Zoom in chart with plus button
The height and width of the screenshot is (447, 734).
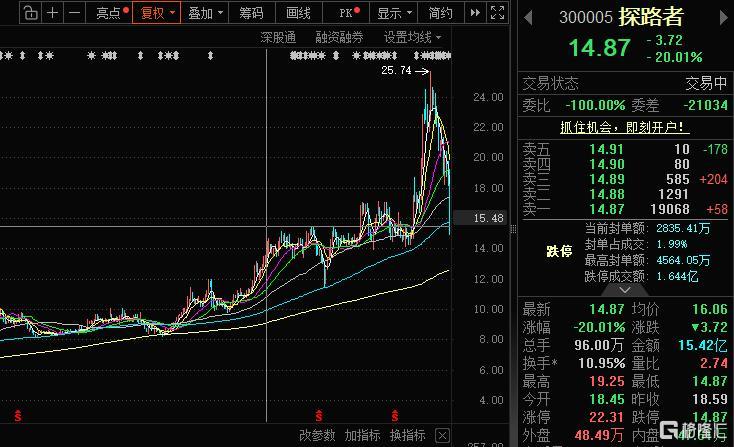point(52,13)
